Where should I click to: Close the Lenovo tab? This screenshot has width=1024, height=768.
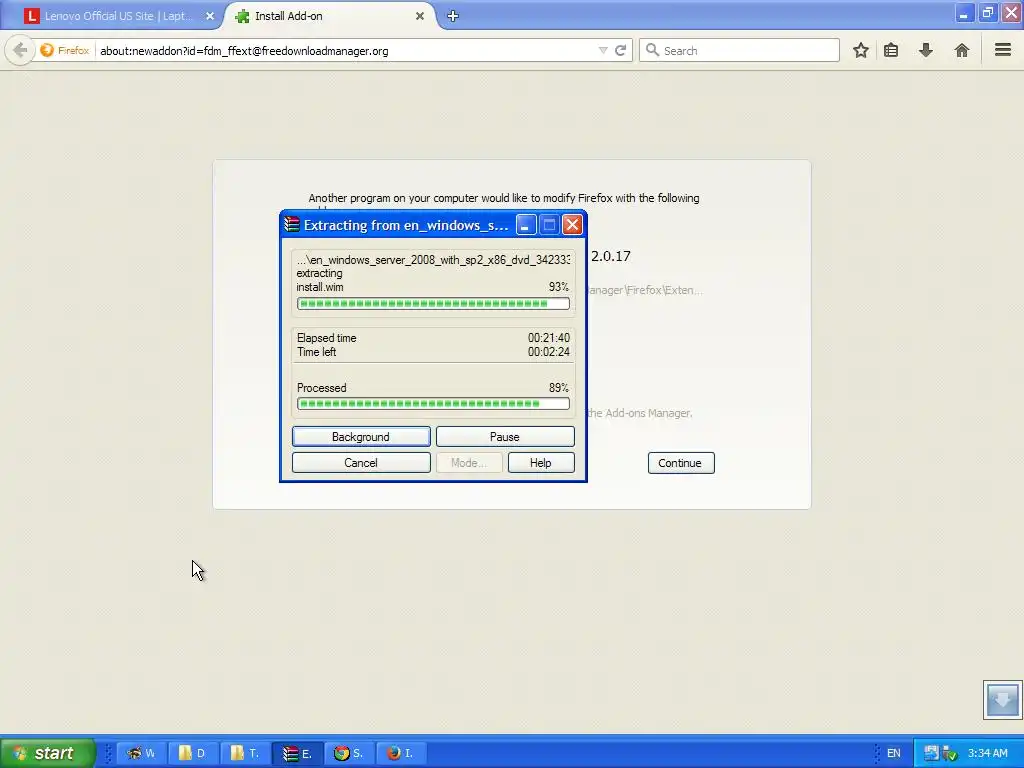point(210,16)
